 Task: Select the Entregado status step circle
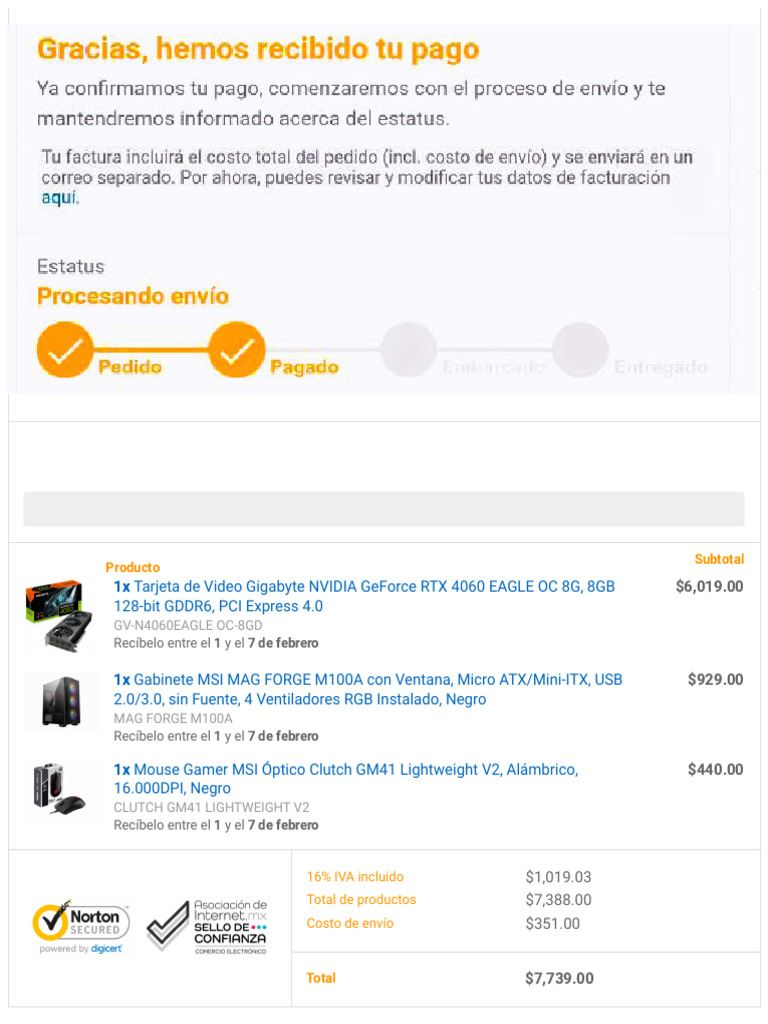click(x=580, y=349)
